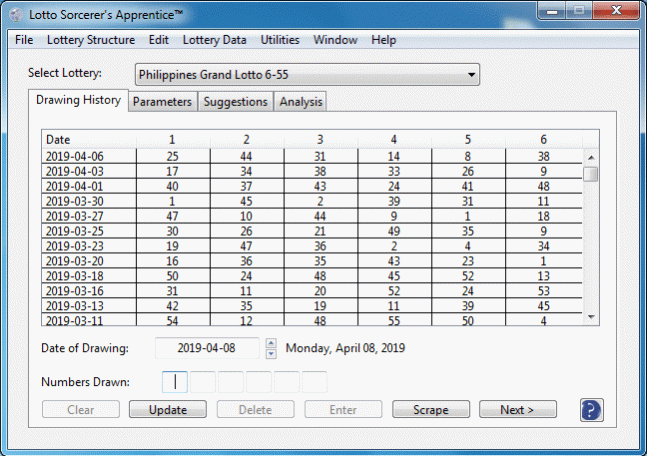The width and height of the screenshot is (647, 456).
Task: Select the 2019-03-25 drawing row
Action: point(312,231)
